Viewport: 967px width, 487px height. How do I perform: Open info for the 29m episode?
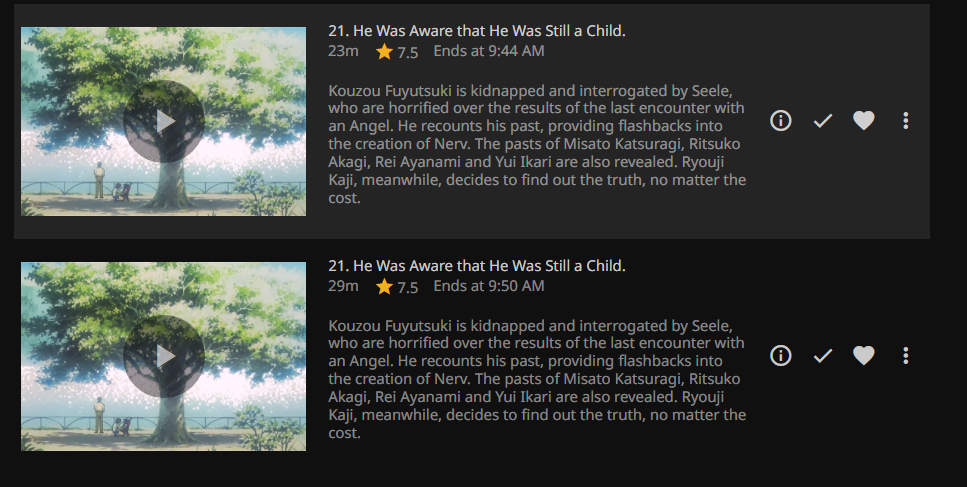(781, 355)
